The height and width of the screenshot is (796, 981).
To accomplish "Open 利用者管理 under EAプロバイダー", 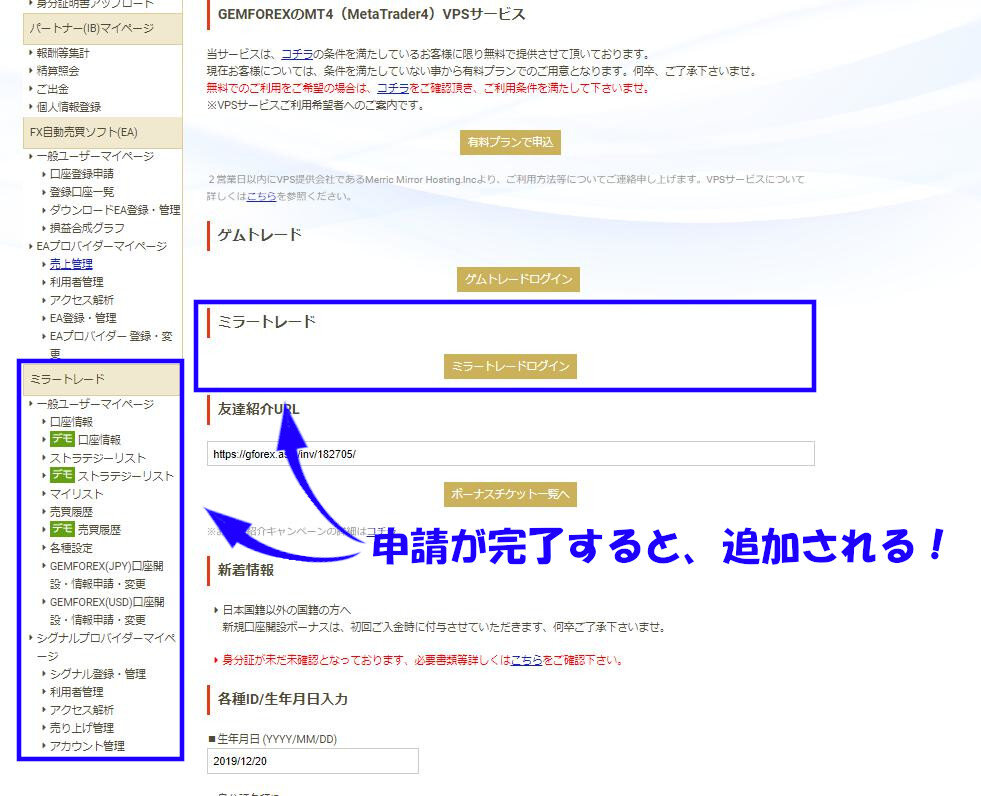I will [76, 282].
